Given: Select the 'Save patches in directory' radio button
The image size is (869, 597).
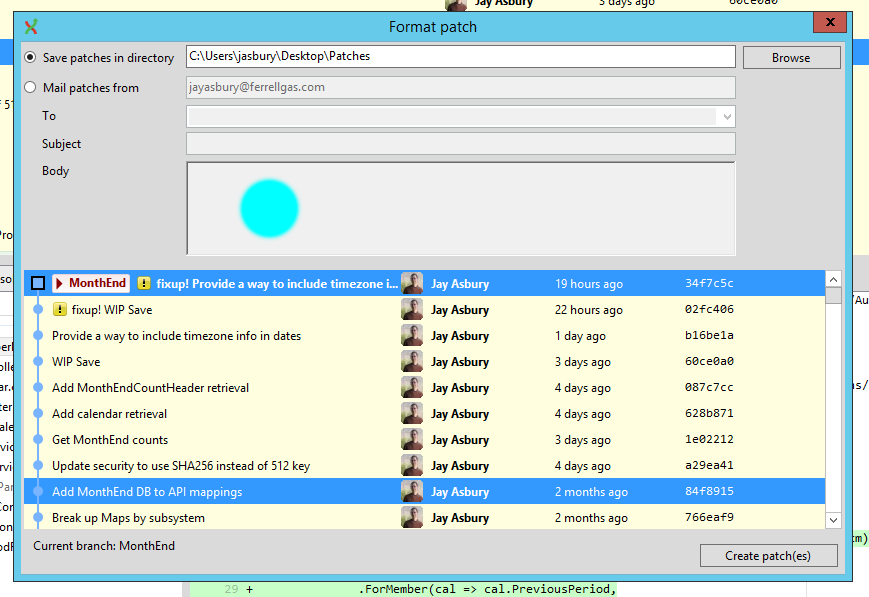Looking at the screenshot, I should (29, 57).
